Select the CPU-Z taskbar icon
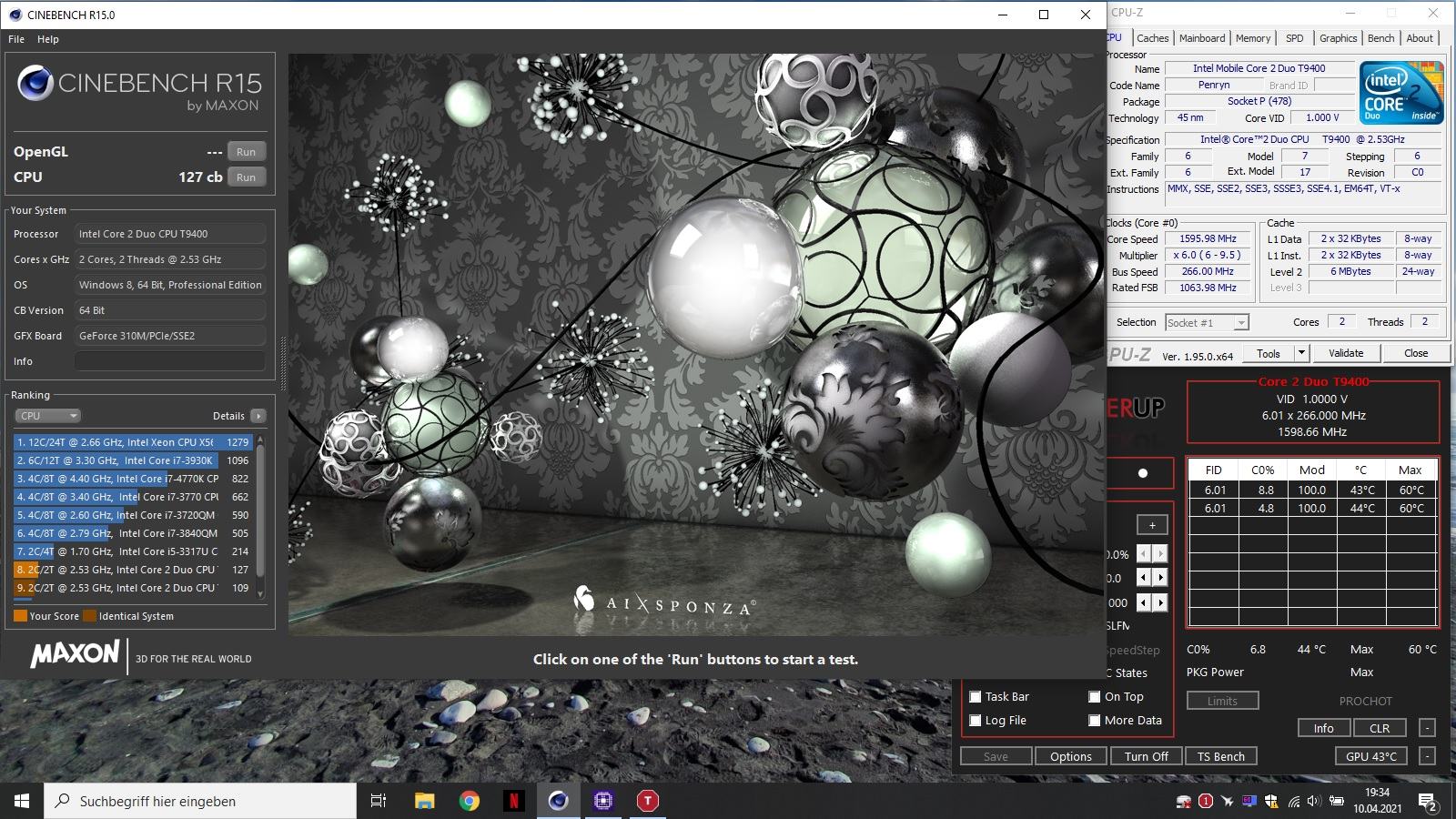Viewport: 1456px width, 819px height. 602,801
